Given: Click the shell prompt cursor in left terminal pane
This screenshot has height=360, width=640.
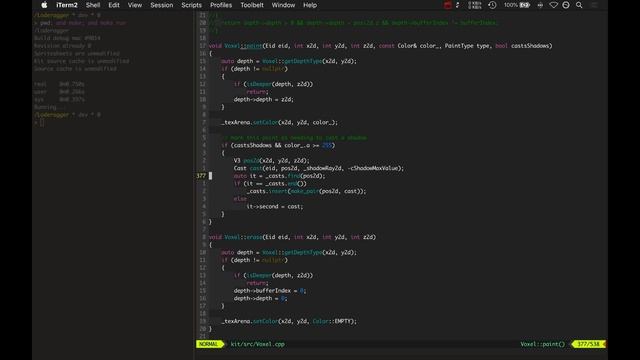Looking at the screenshot, I should pyautogui.click(x=42, y=122).
